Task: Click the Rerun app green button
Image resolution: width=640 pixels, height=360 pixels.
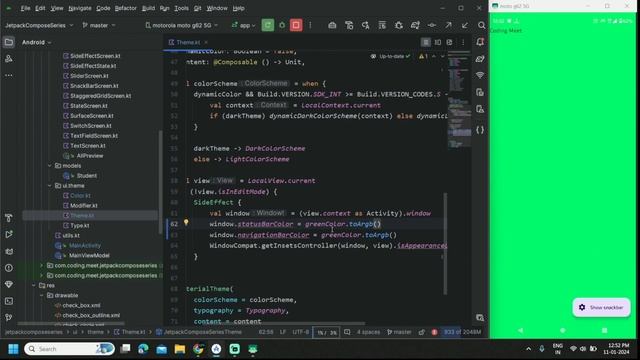Action: point(268,25)
